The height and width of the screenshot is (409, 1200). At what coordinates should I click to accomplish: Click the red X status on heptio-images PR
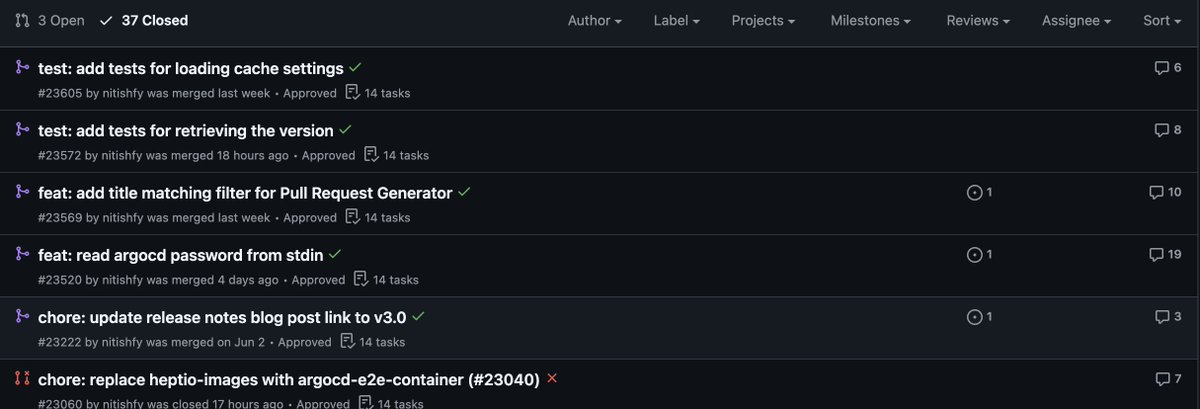(x=552, y=378)
